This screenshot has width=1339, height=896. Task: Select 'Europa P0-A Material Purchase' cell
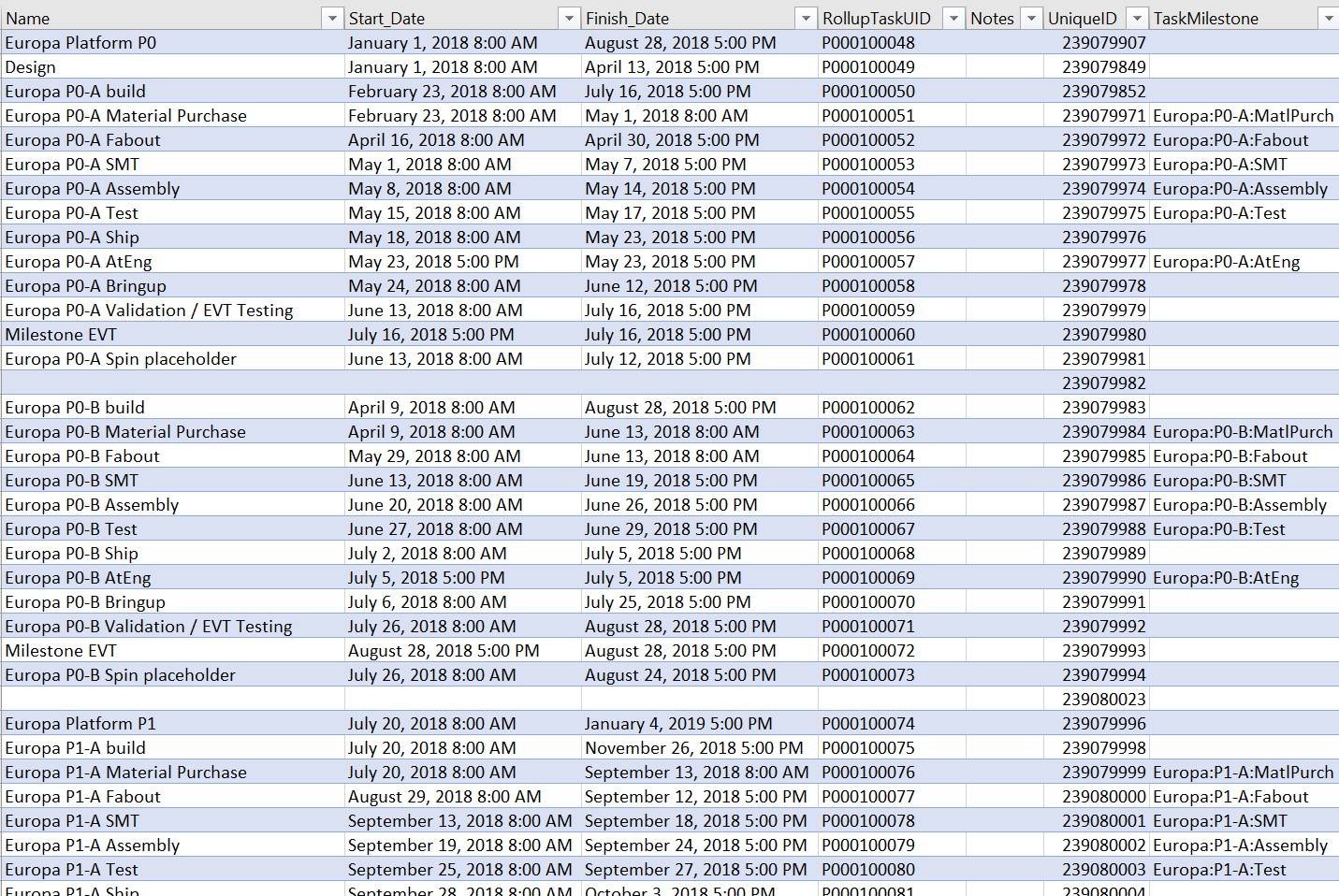[173, 115]
